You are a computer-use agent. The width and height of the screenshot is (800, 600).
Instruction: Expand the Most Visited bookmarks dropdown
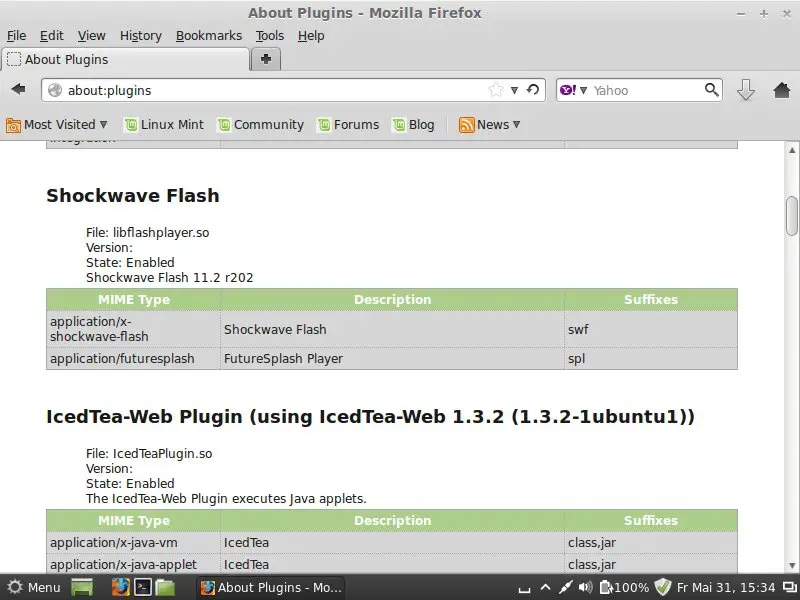pyautogui.click(x=104, y=124)
